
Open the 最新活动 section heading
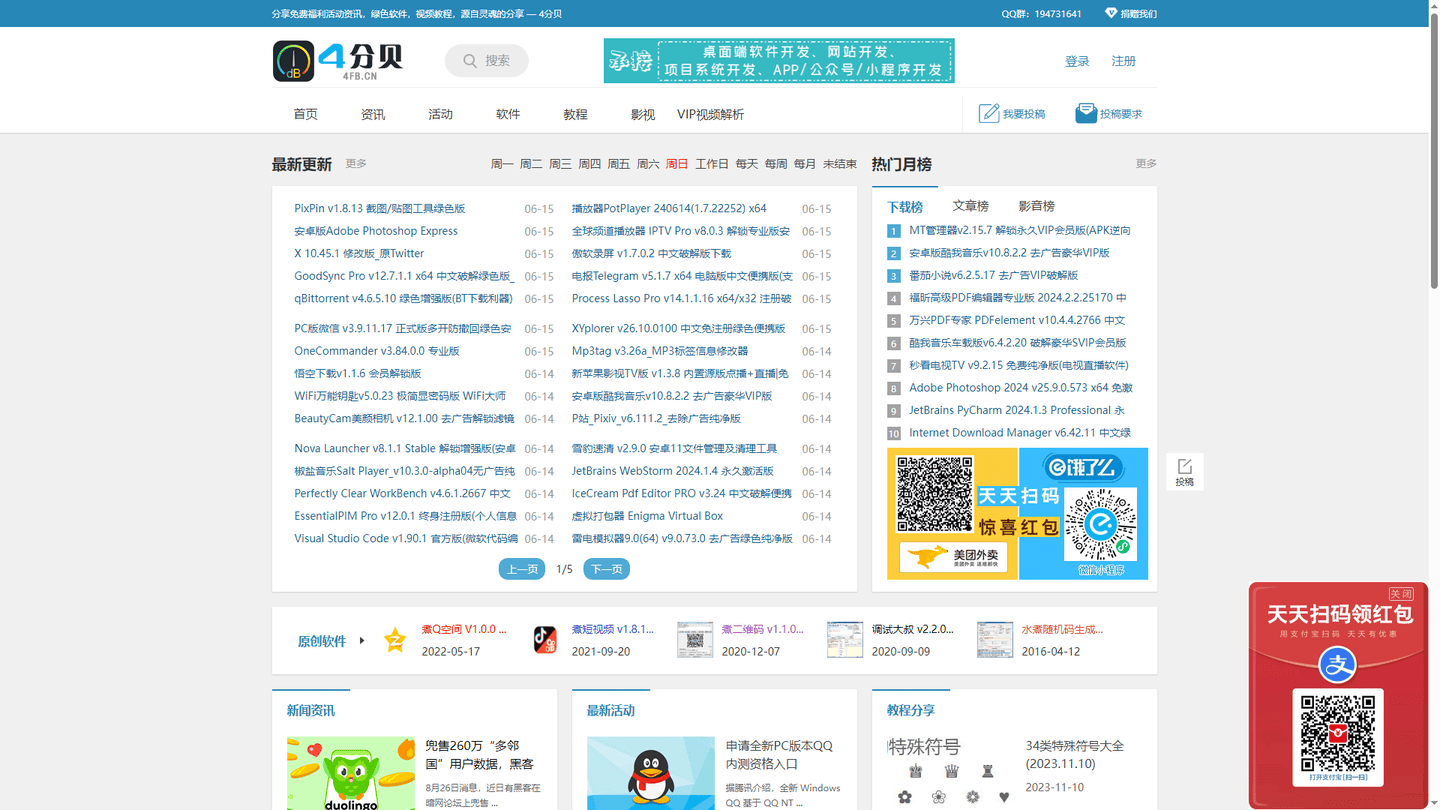coord(611,711)
